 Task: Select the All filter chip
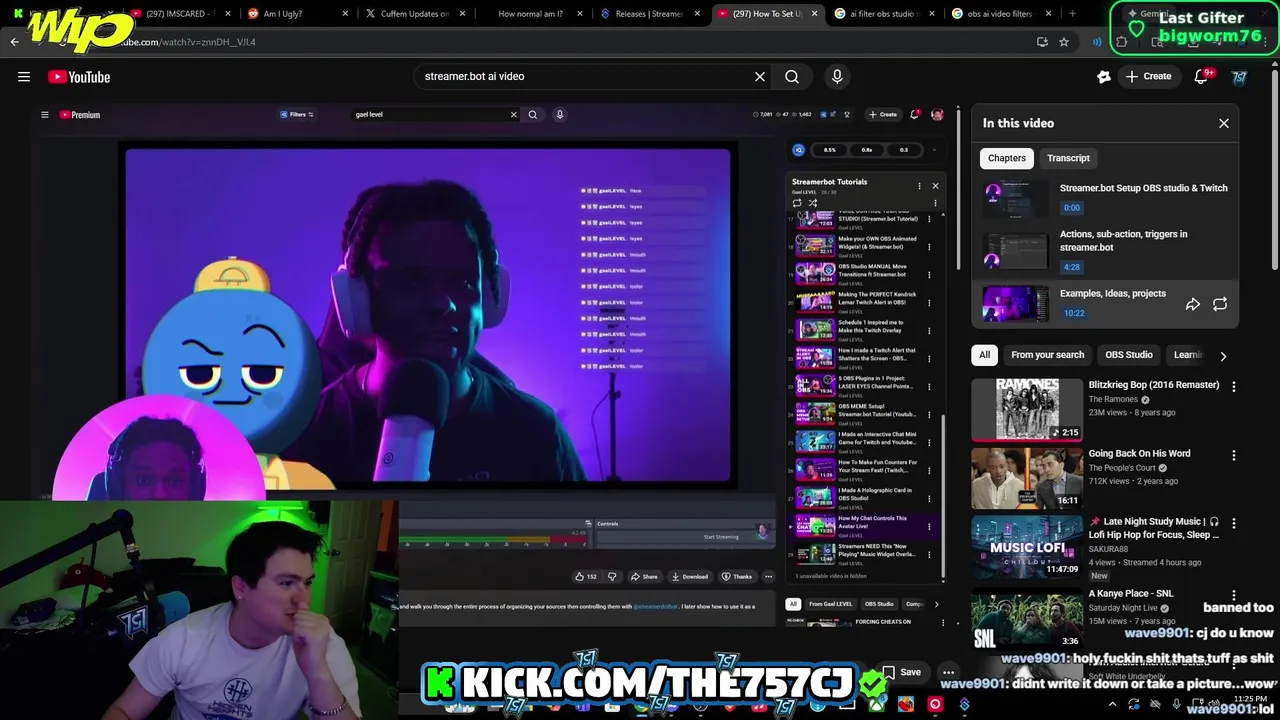tap(984, 355)
